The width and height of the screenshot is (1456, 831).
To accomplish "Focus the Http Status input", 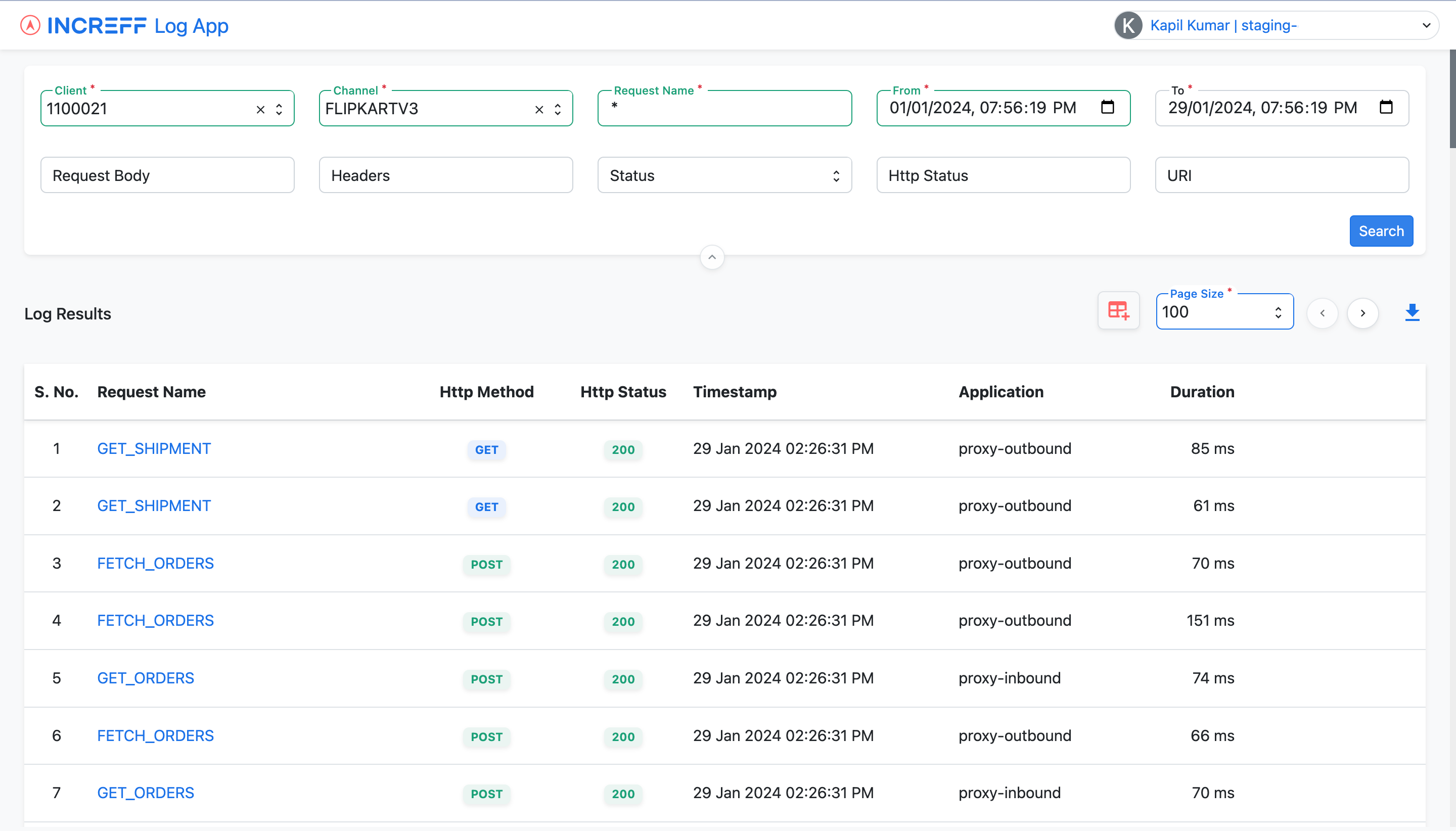I will click(1004, 175).
